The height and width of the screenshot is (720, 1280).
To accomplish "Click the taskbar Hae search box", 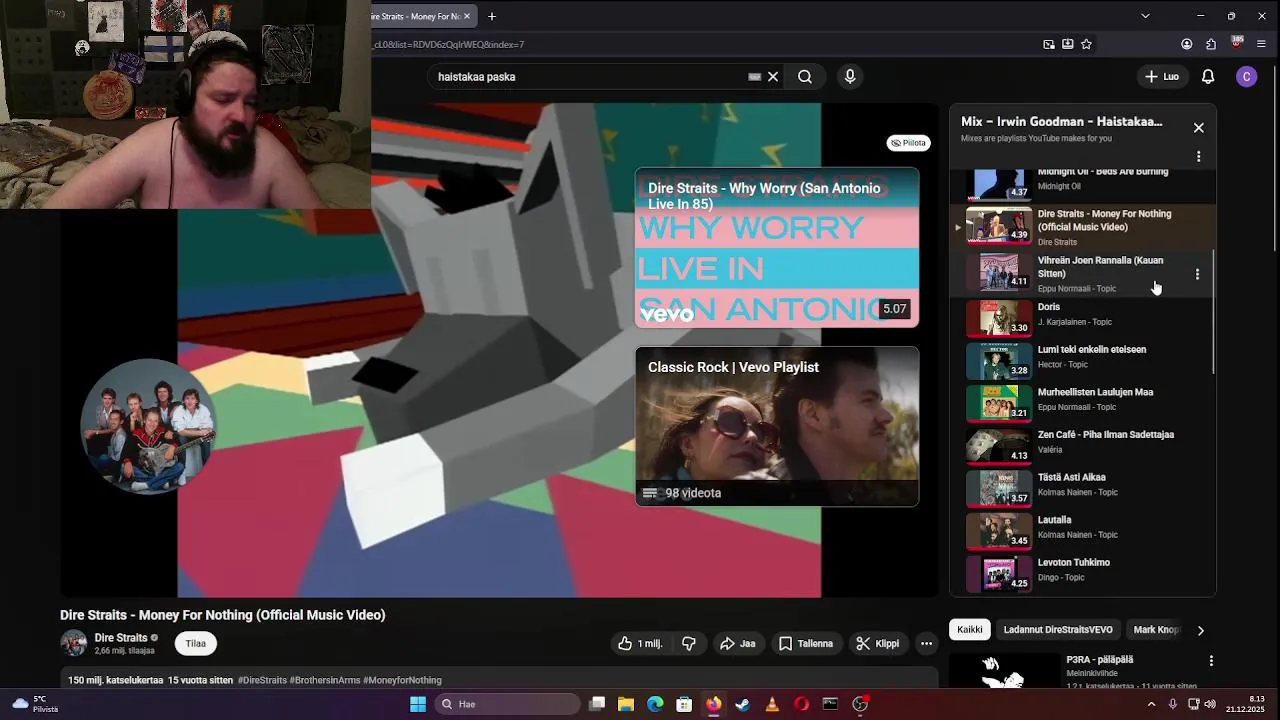I will tap(510, 704).
